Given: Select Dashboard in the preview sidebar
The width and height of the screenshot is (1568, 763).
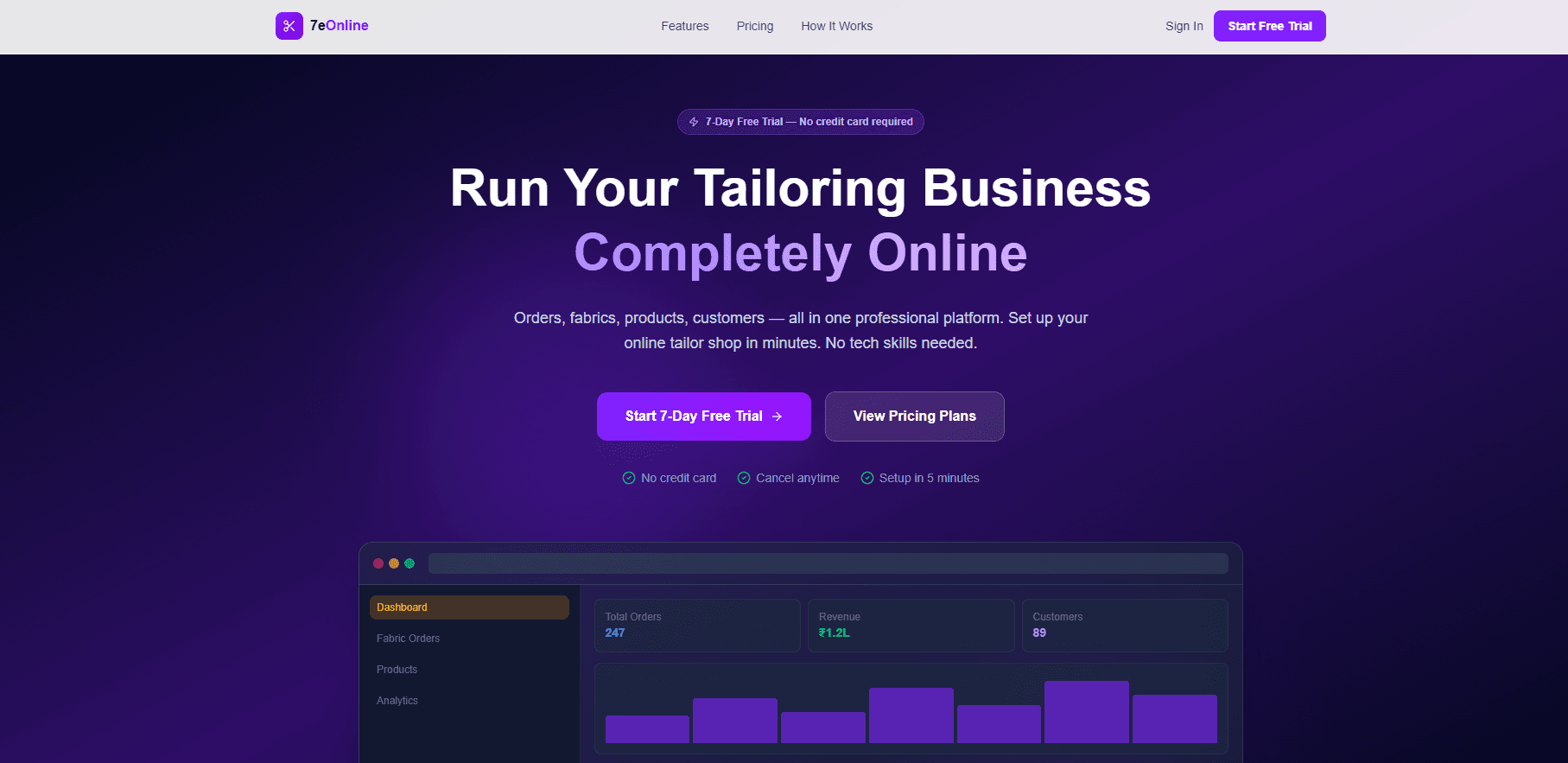Looking at the screenshot, I should click(x=469, y=607).
